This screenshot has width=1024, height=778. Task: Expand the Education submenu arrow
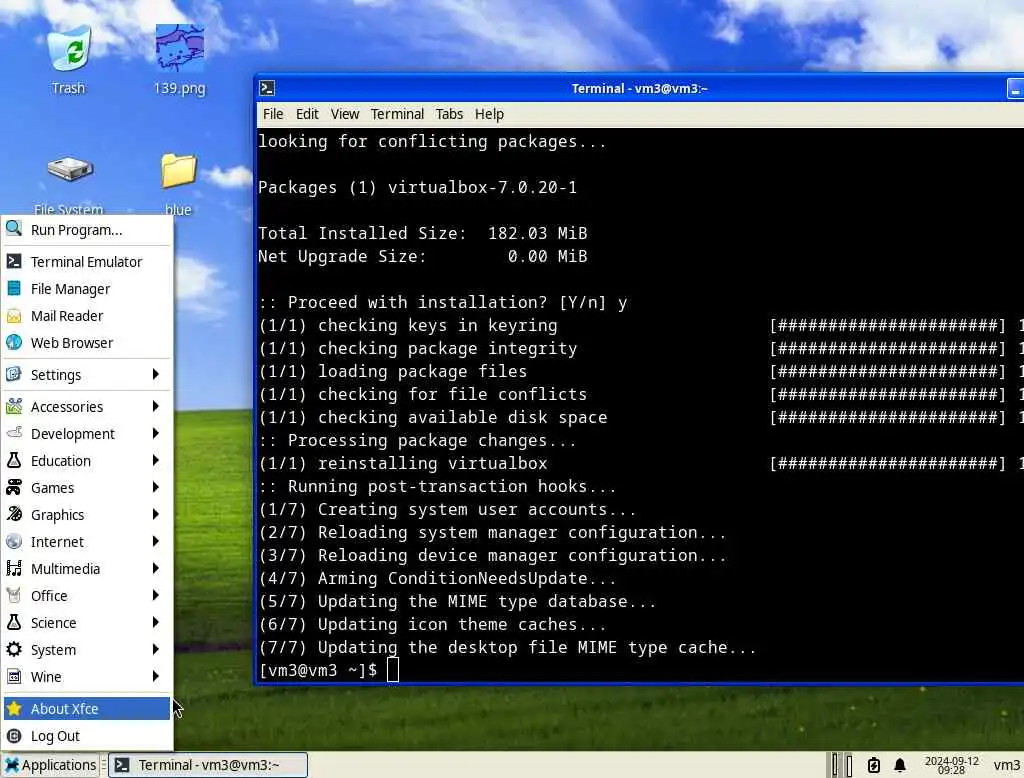(155, 461)
